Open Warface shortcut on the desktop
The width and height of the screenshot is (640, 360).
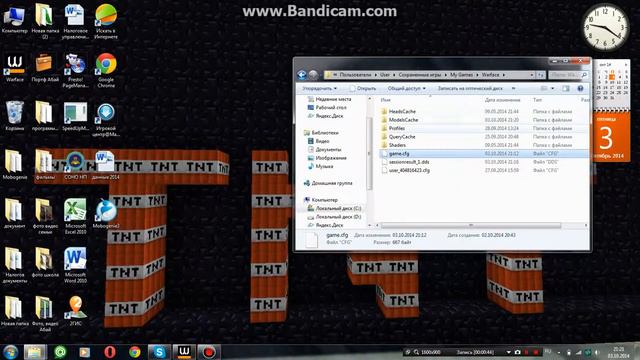tap(15, 68)
